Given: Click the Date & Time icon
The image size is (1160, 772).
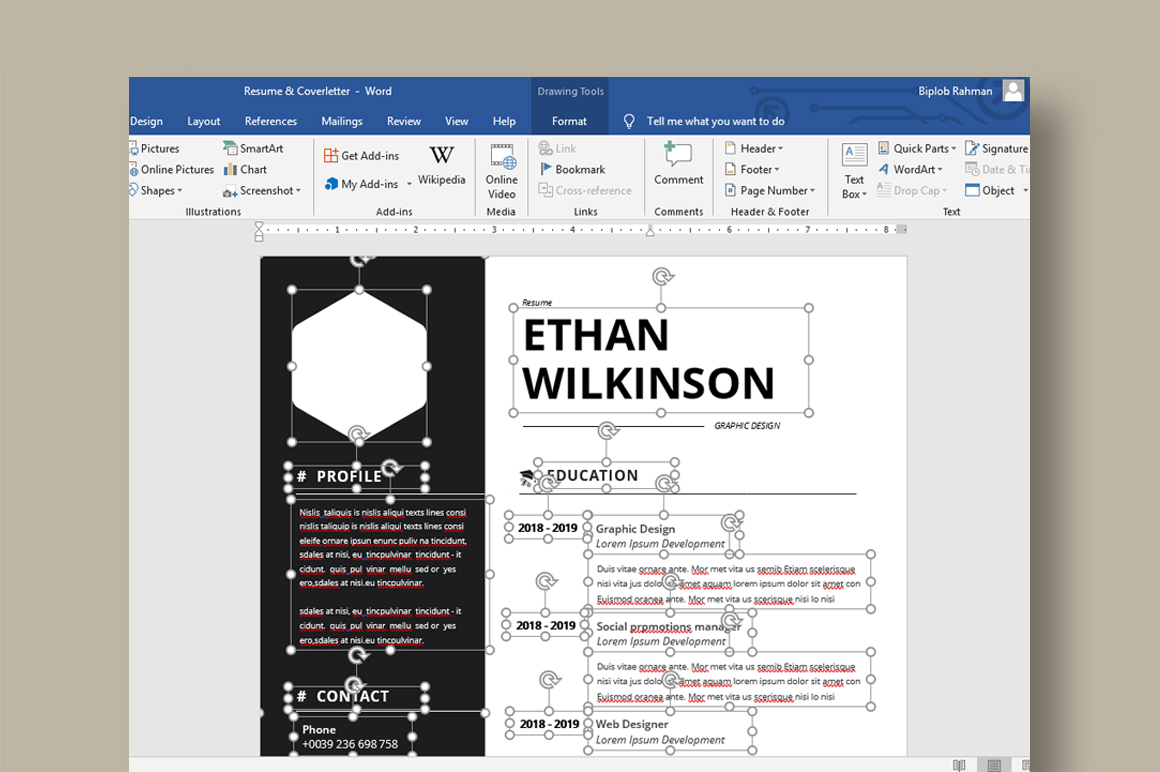Looking at the screenshot, I should click(972, 169).
